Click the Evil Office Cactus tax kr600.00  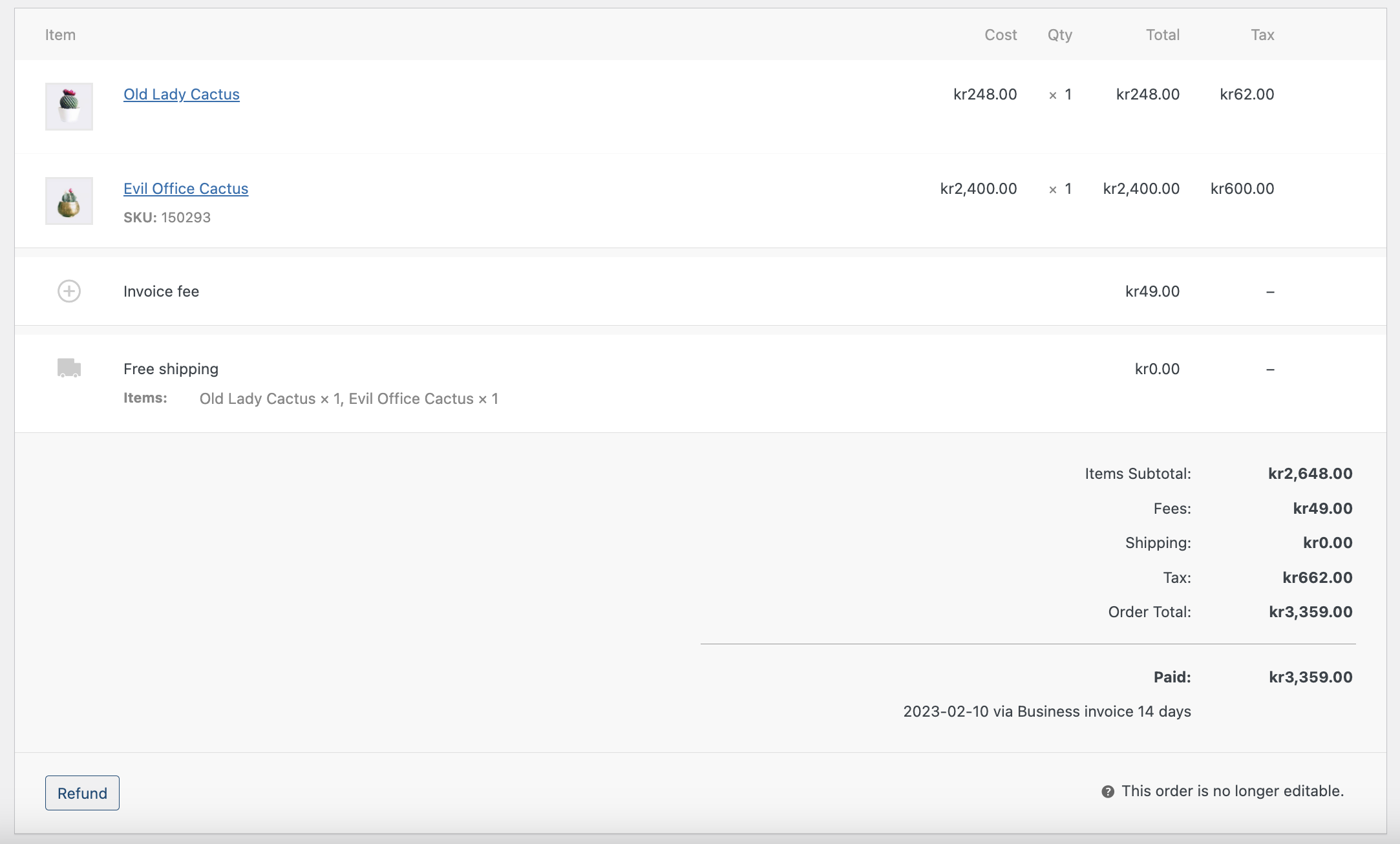coord(1242,189)
